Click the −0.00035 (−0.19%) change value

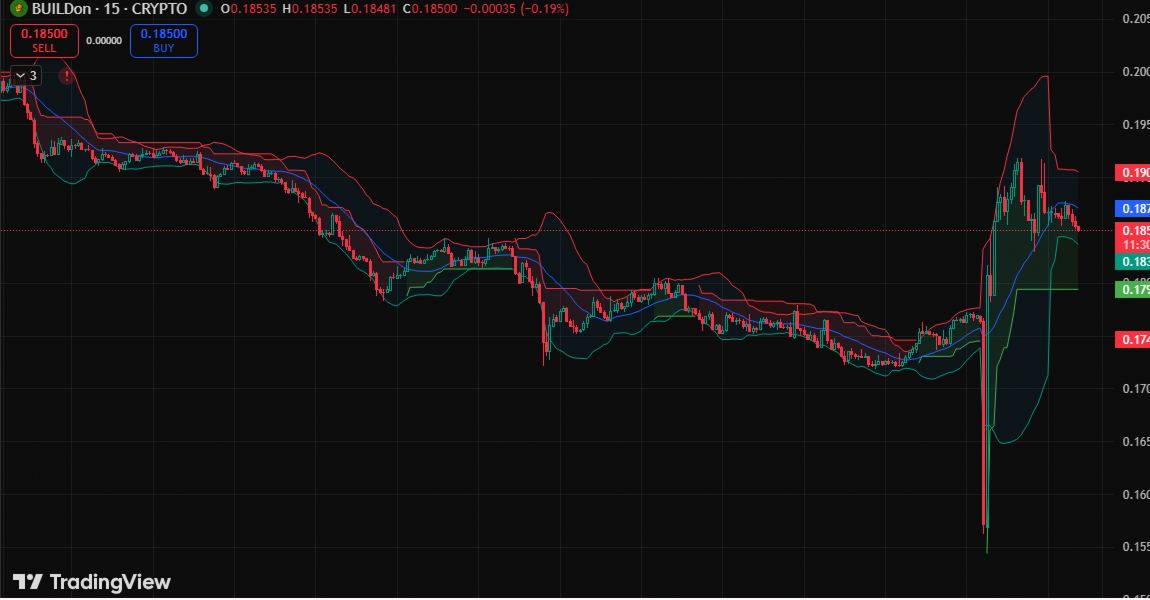pyautogui.click(x=516, y=9)
